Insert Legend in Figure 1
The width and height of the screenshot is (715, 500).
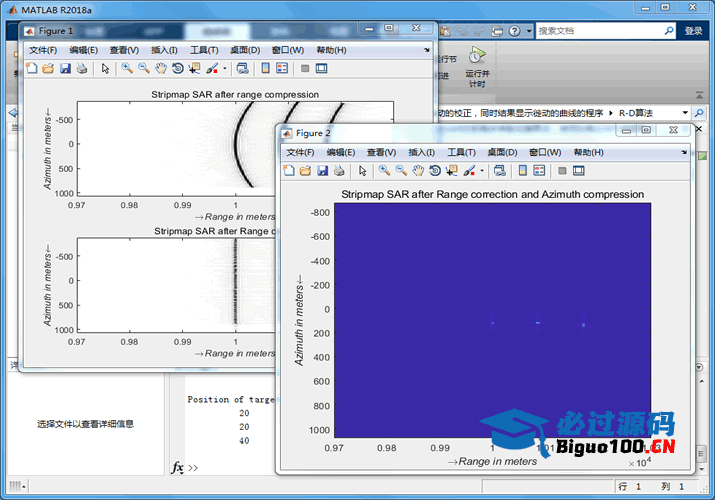(282, 68)
